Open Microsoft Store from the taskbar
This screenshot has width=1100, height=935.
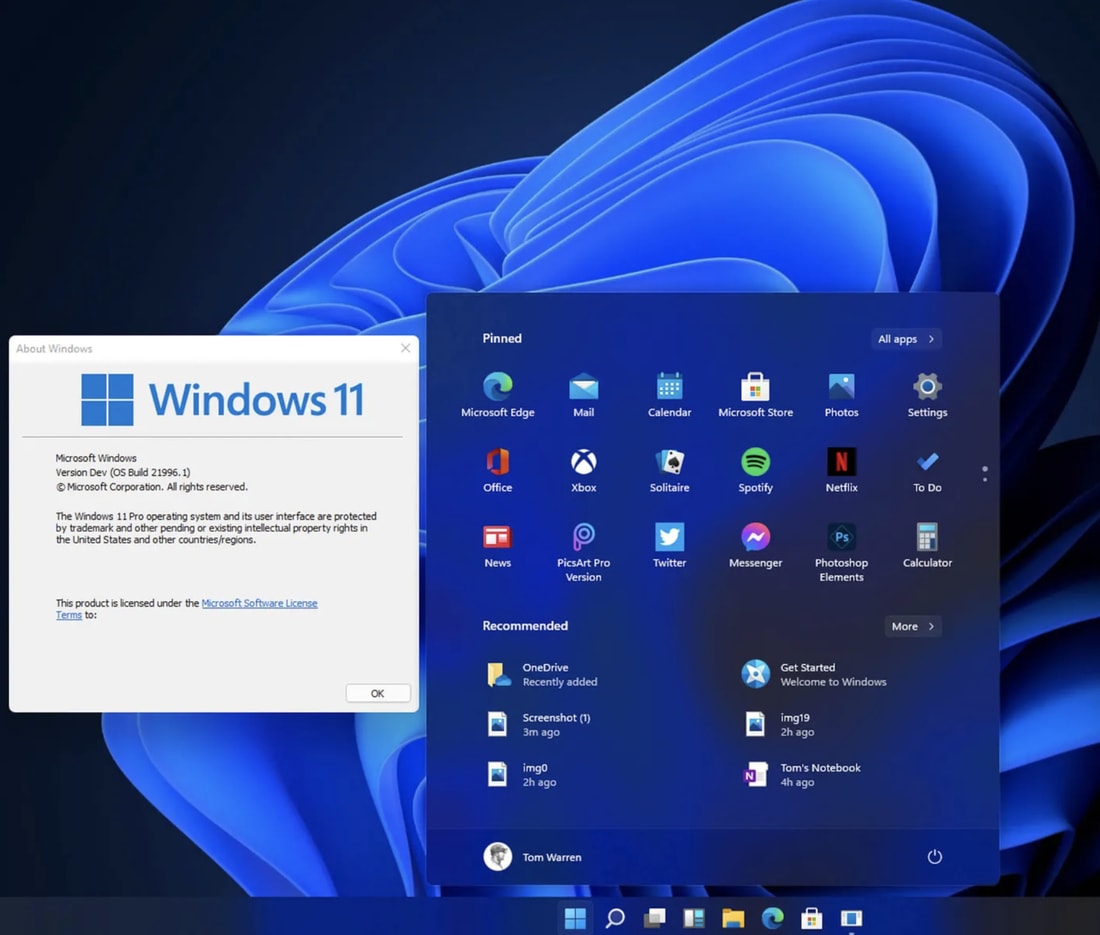812,918
